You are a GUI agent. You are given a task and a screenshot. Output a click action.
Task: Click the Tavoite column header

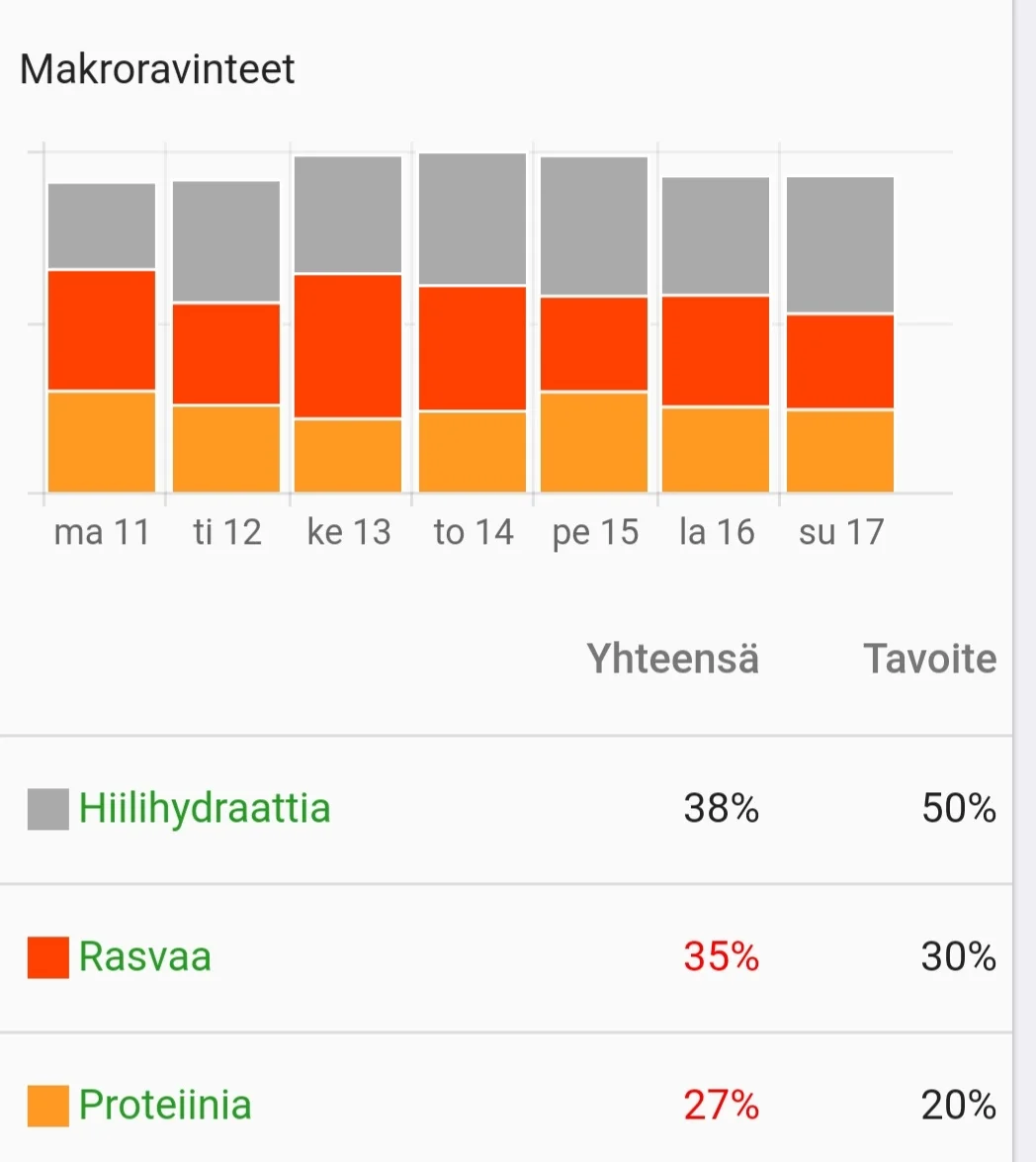[930, 659]
